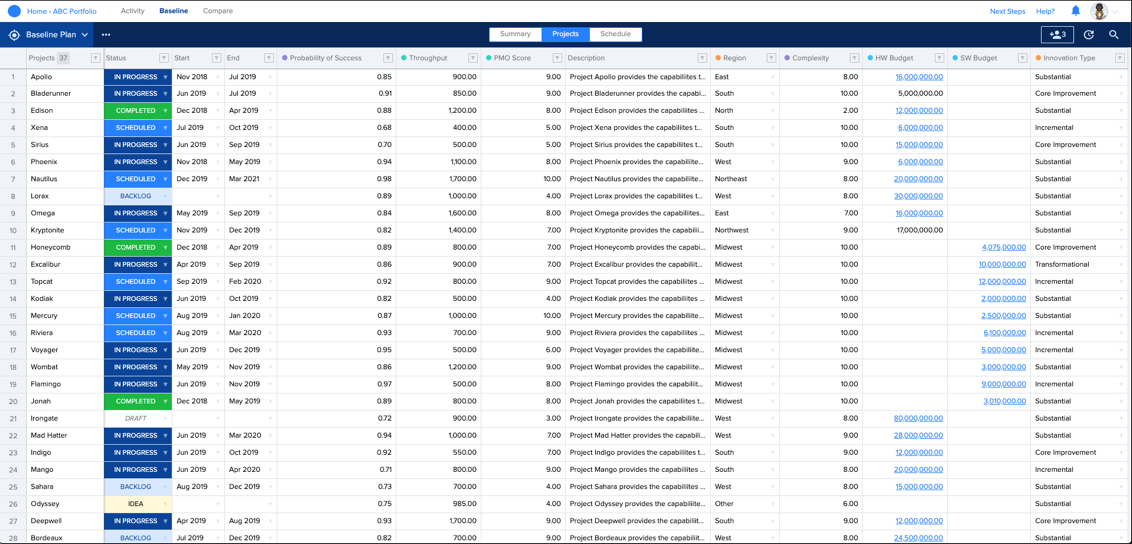
Task: Switch to the Activity tab
Action: pos(133,11)
